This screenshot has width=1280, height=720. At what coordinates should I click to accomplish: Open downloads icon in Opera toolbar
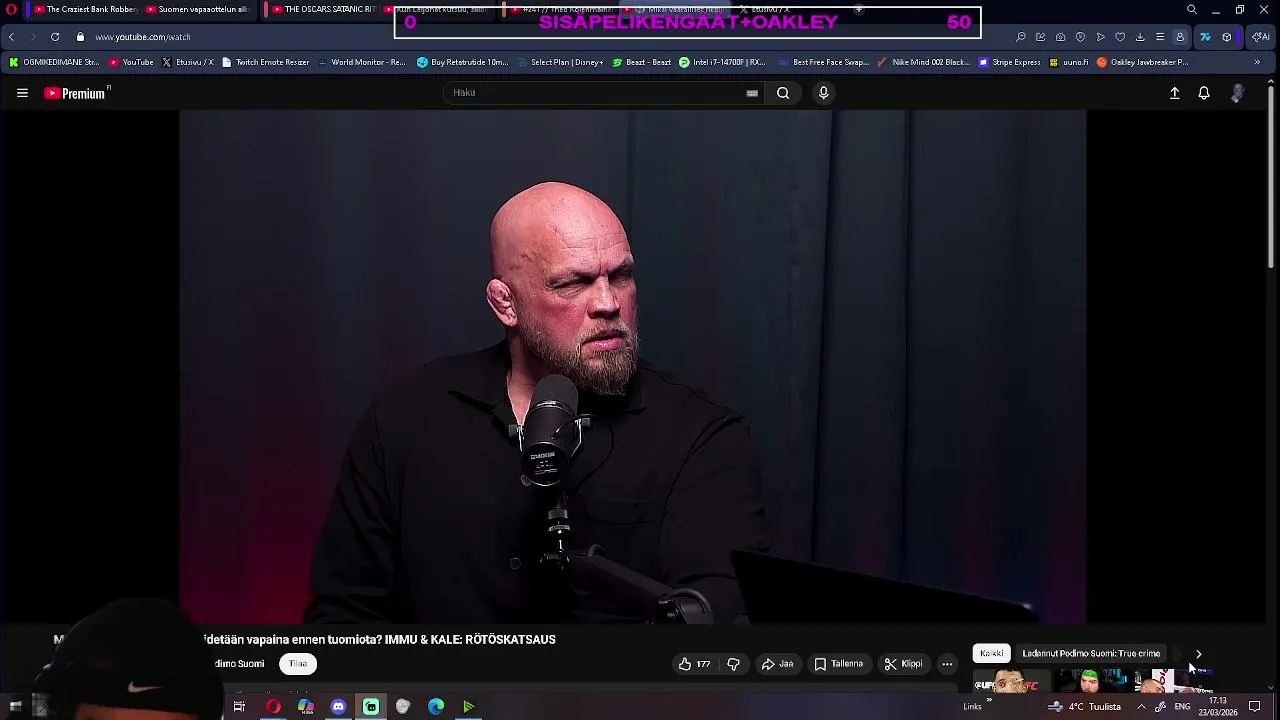tap(1140, 37)
